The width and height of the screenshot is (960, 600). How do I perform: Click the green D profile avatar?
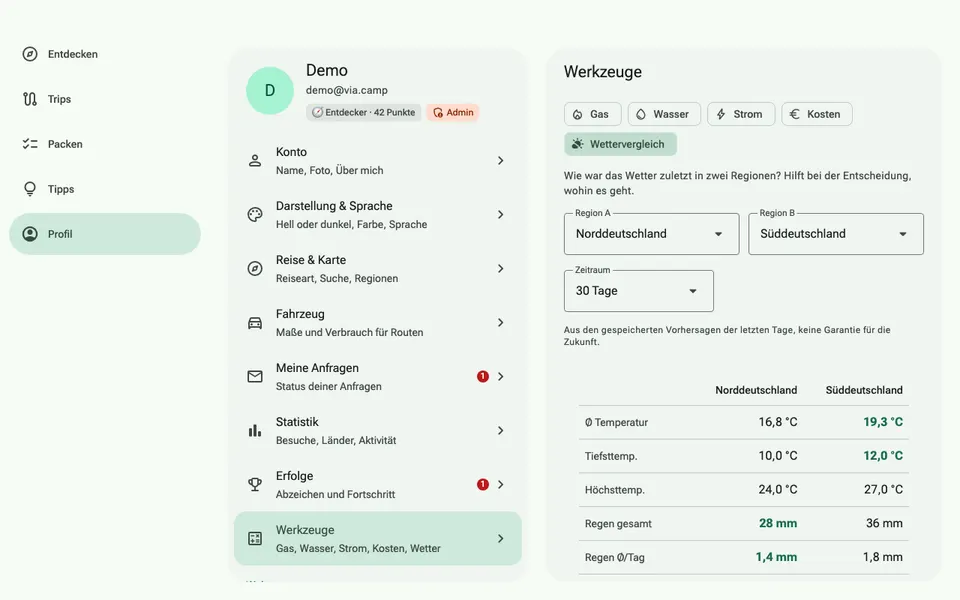pos(270,91)
